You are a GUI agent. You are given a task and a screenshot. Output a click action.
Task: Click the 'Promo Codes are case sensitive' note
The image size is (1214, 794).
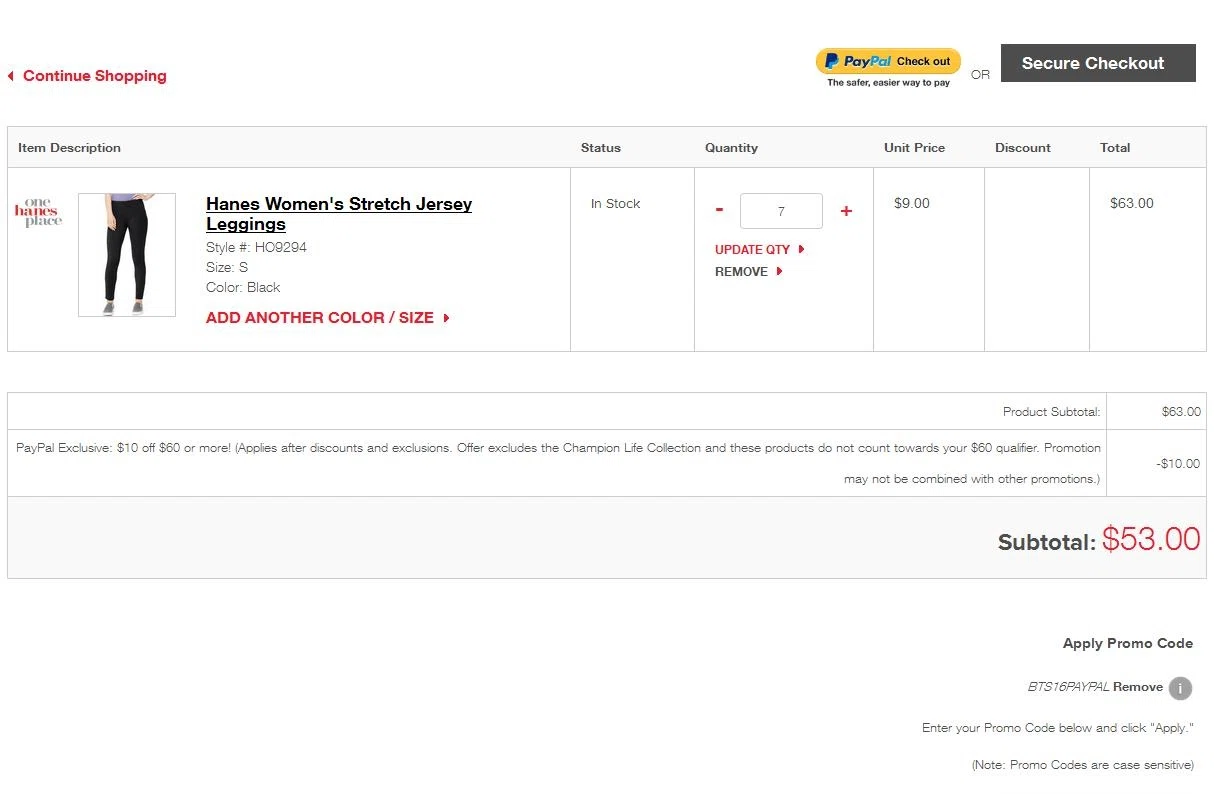(x=1083, y=765)
